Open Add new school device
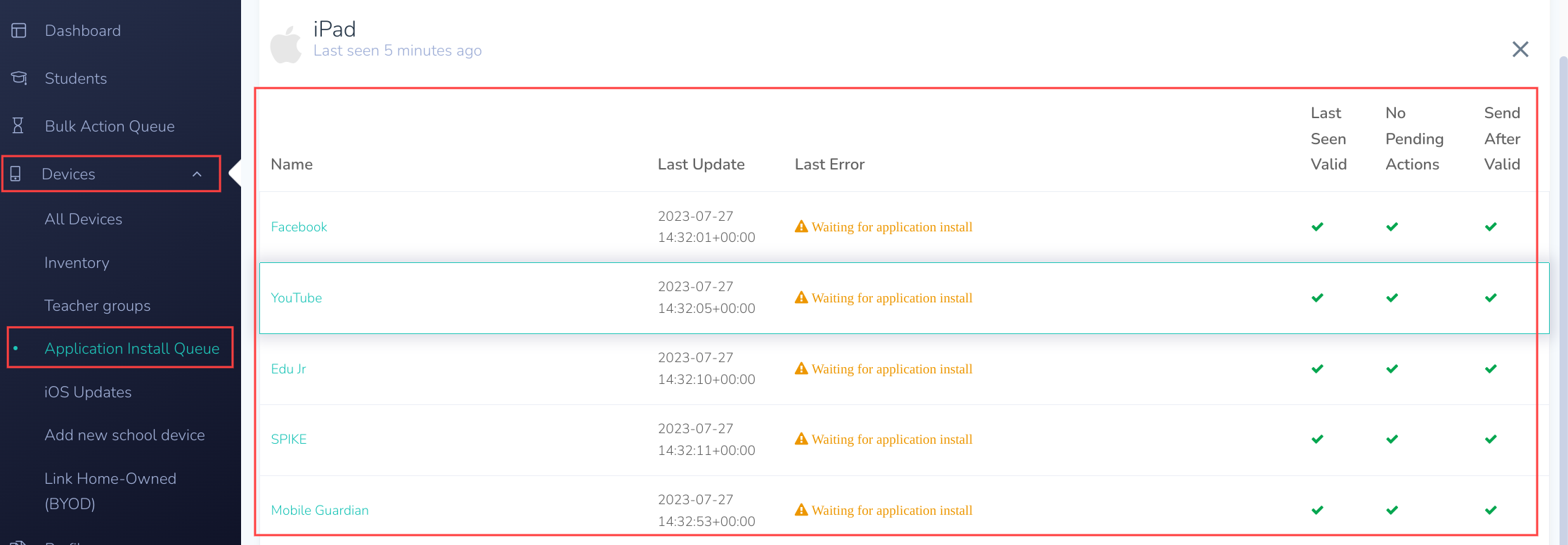This screenshot has width=1568, height=545. click(124, 435)
